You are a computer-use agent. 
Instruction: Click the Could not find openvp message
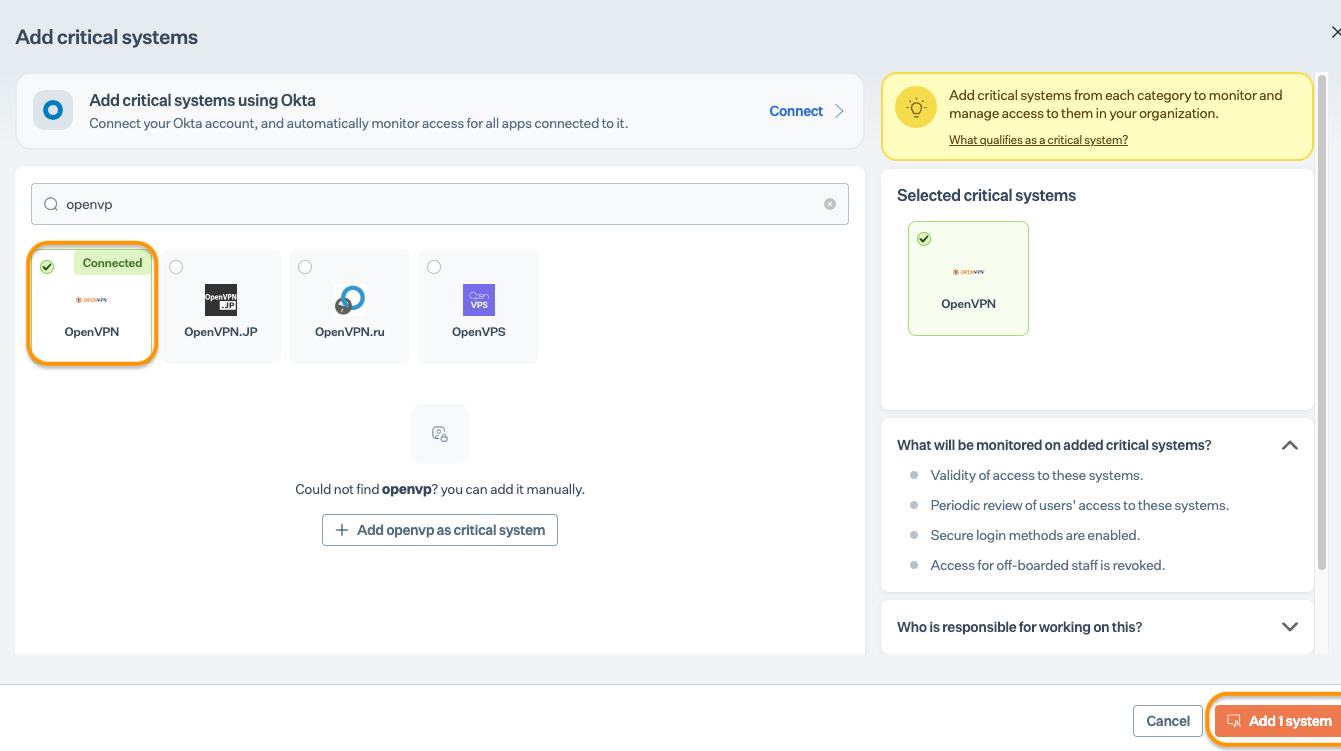[440, 490]
